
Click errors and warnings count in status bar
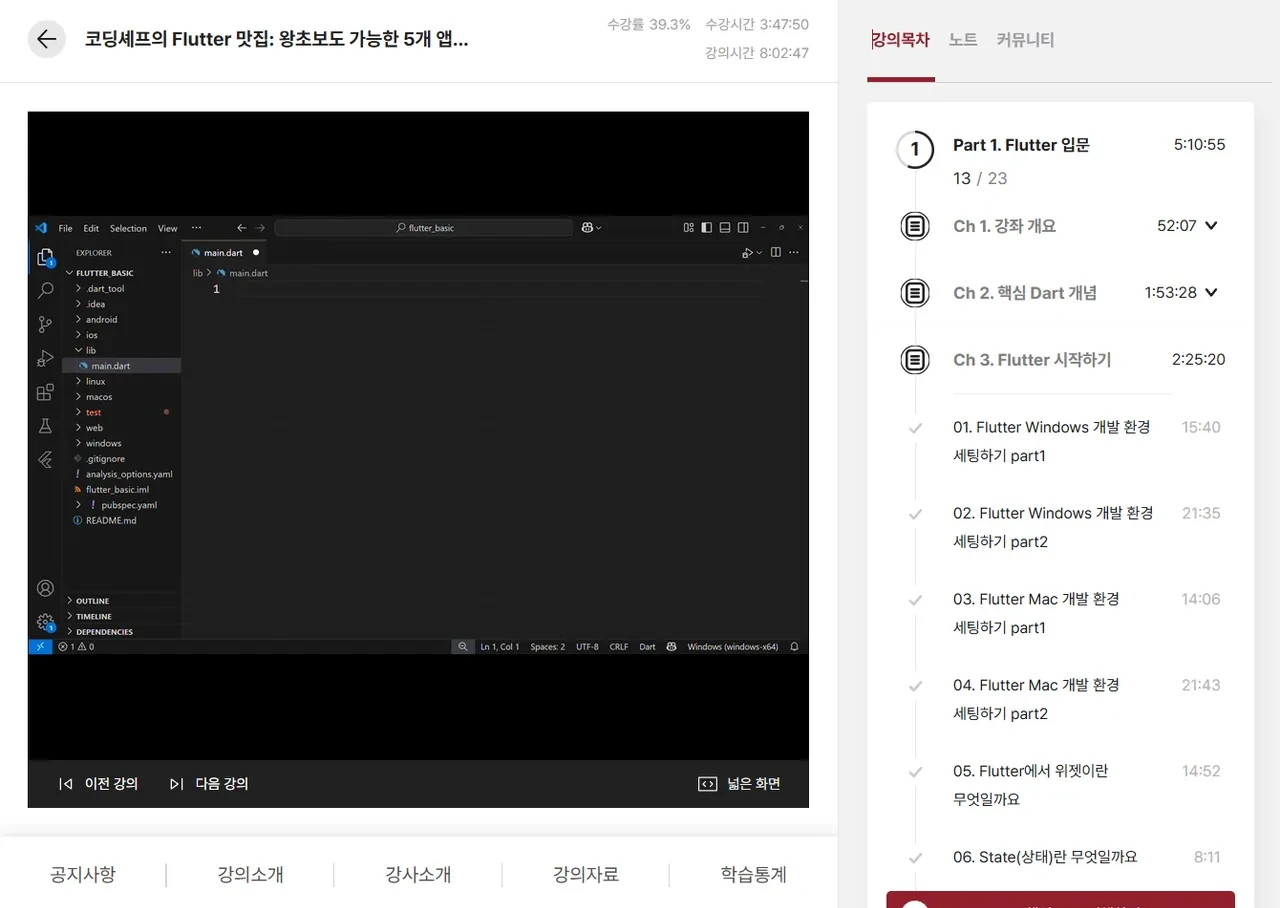pyautogui.click(x=76, y=647)
